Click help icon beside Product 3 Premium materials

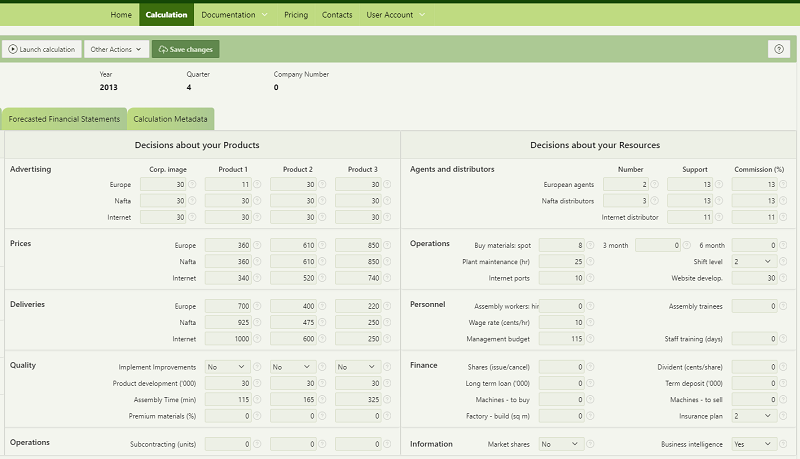click(387, 416)
